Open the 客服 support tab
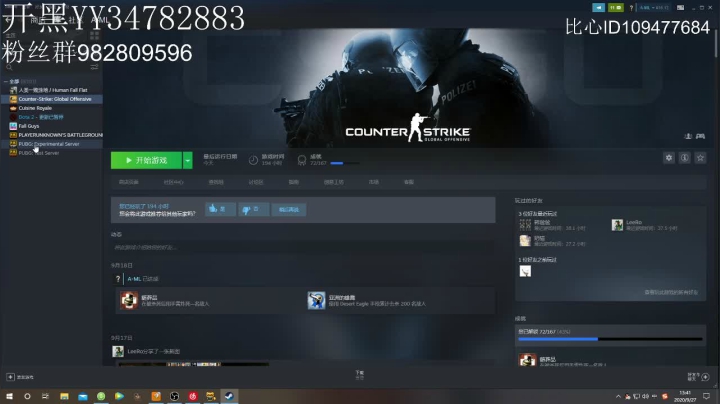 tap(409, 182)
